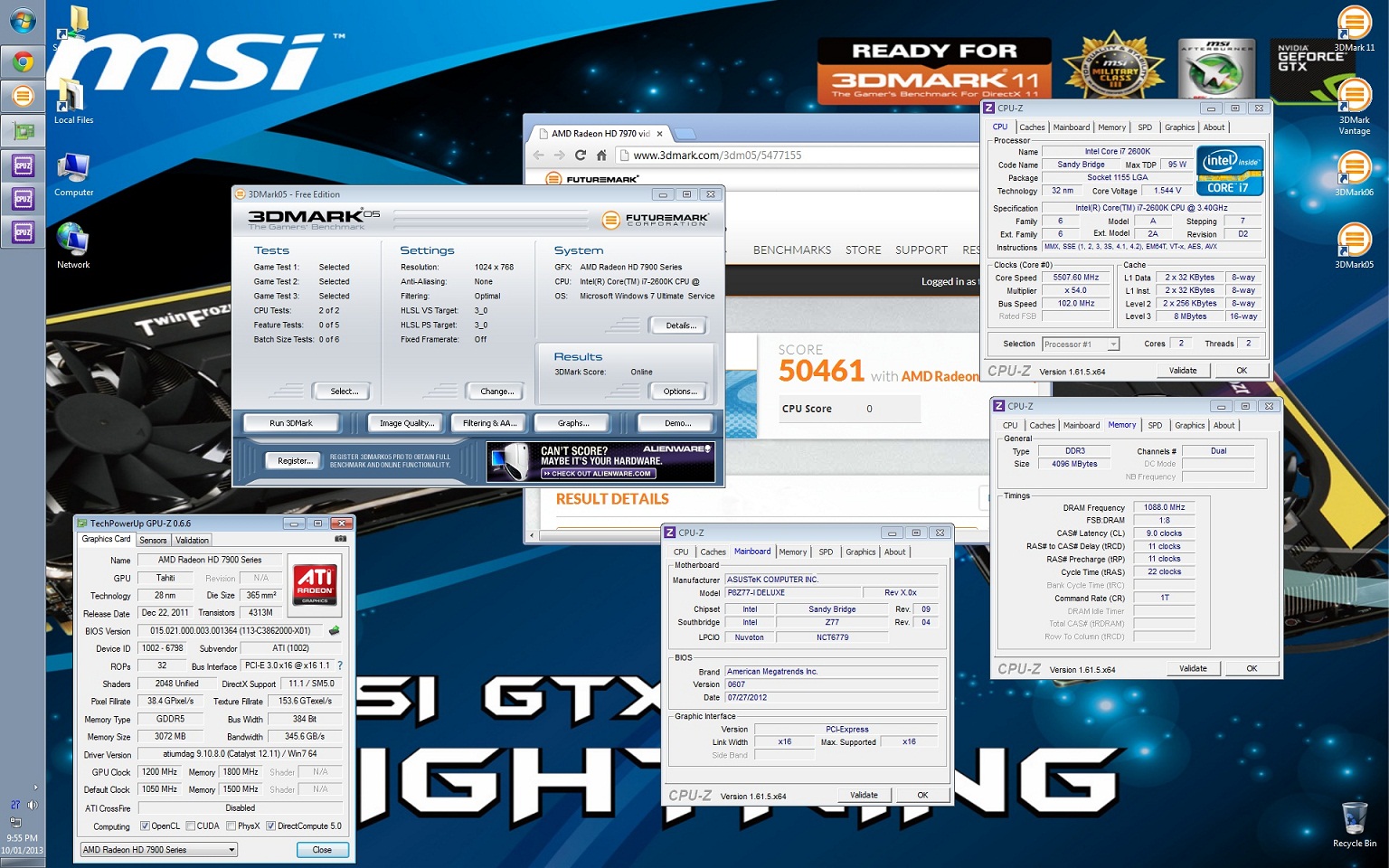1389x868 pixels.
Task: Toggle OpenCL checkbox in GPU-Z
Action: click(x=145, y=826)
